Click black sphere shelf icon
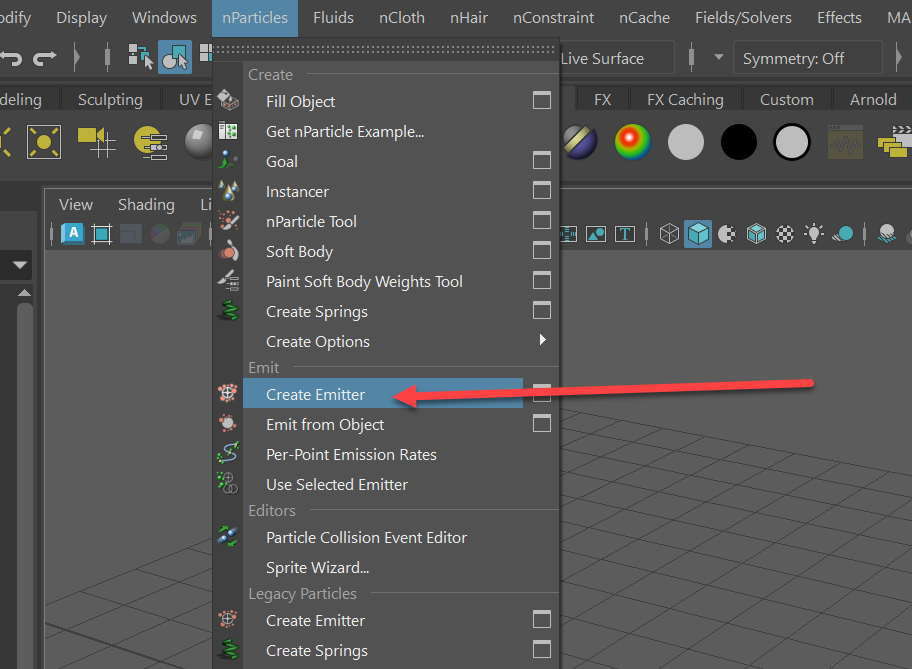The height and width of the screenshot is (669, 912). point(739,142)
